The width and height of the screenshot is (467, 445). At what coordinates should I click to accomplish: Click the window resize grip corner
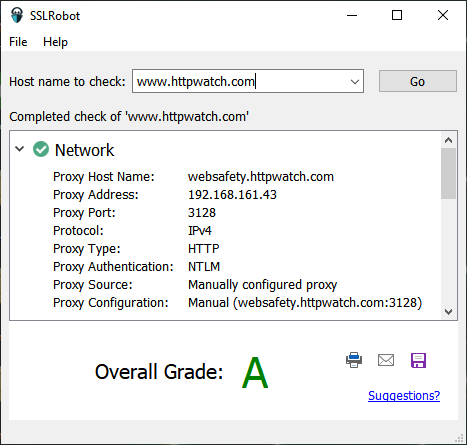click(x=460, y=438)
